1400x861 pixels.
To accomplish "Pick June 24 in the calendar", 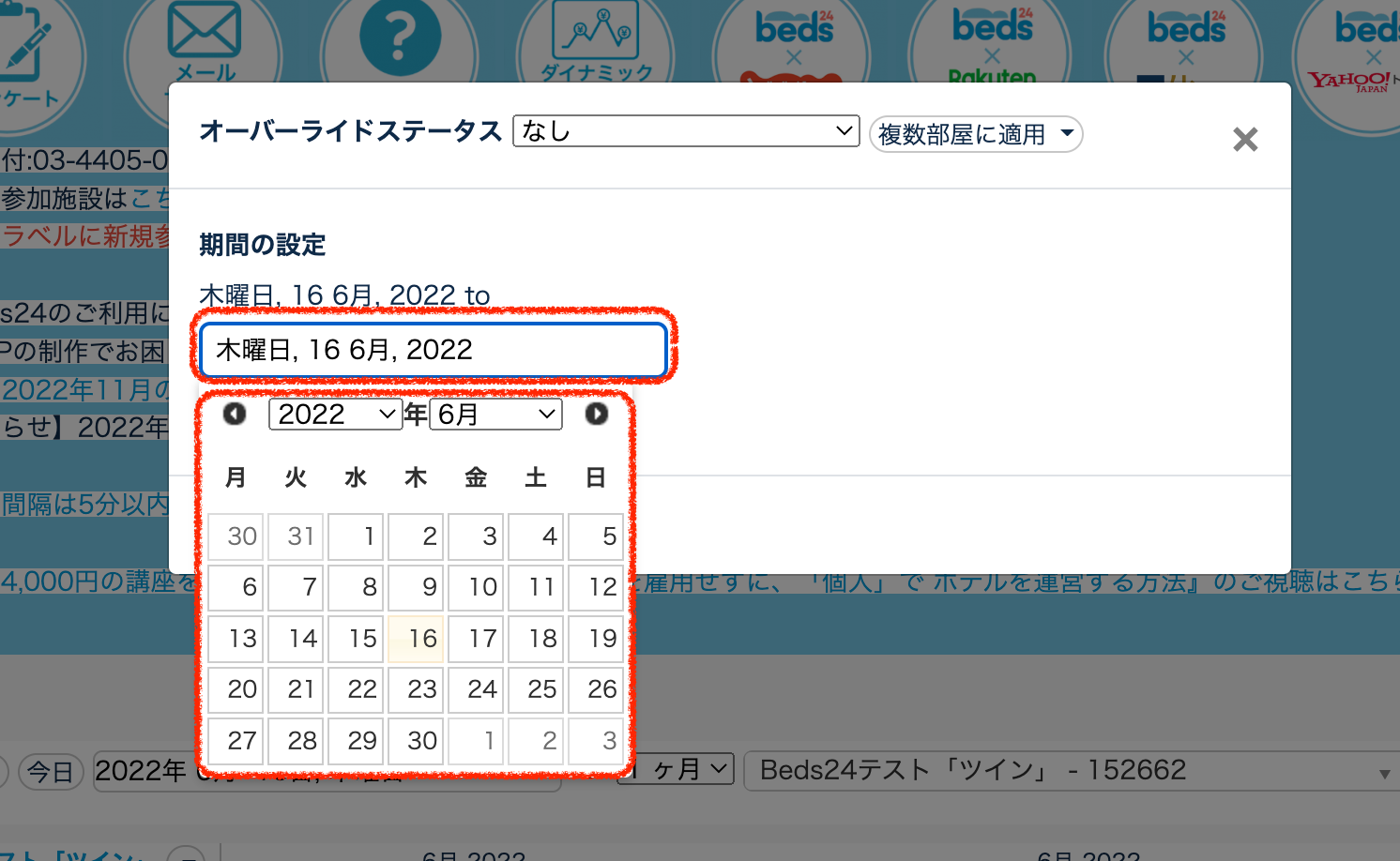I will [x=476, y=689].
